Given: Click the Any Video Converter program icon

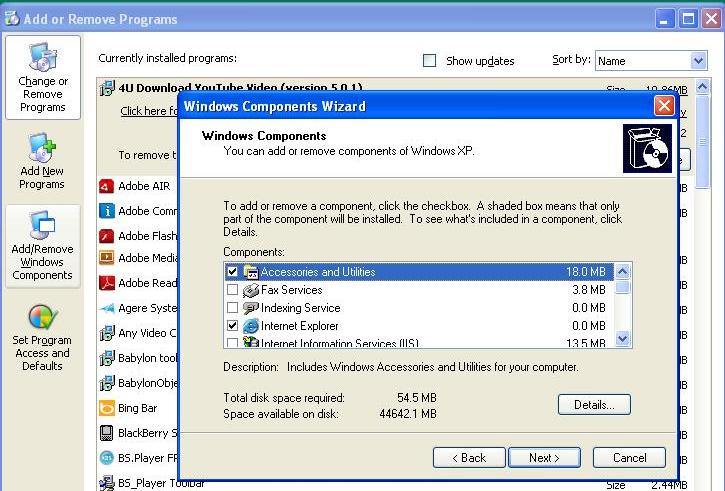Looking at the screenshot, I should pos(107,333).
